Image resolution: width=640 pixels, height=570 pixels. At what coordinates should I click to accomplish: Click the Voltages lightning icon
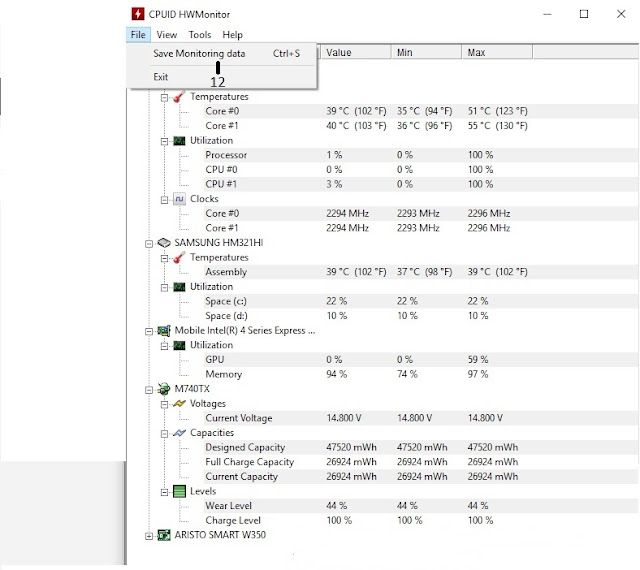coord(179,404)
